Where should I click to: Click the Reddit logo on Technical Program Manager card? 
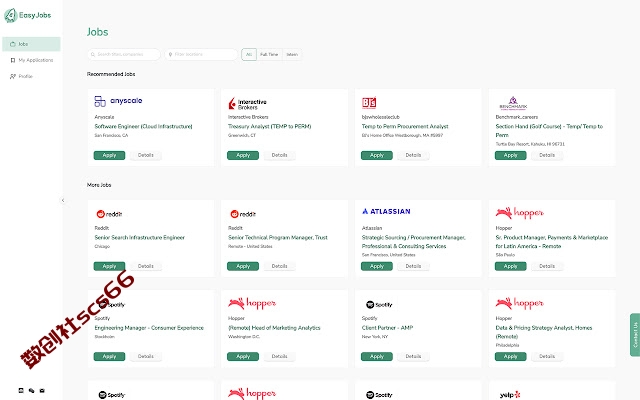[x=243, y=214]
